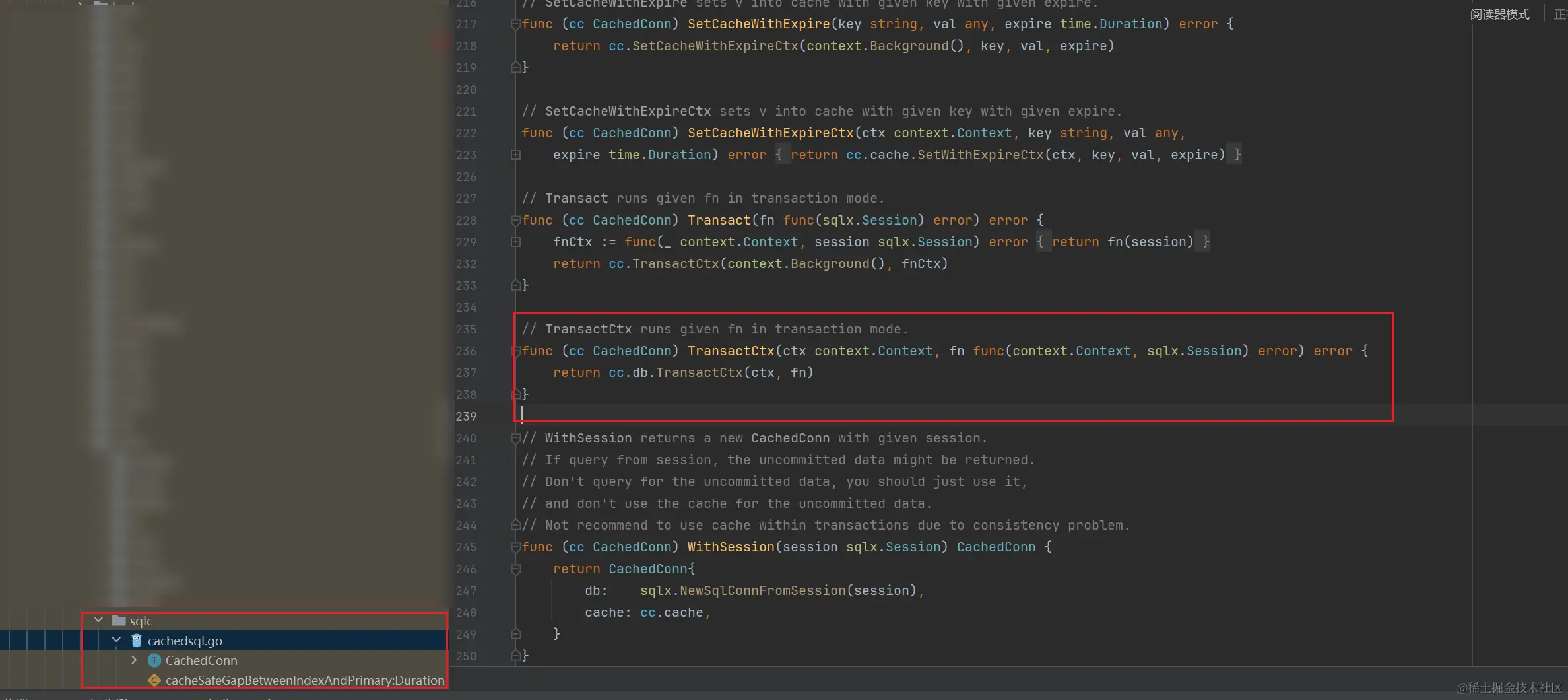Click gutter line number 232
1568x700 pixels.
pos(466,263)
